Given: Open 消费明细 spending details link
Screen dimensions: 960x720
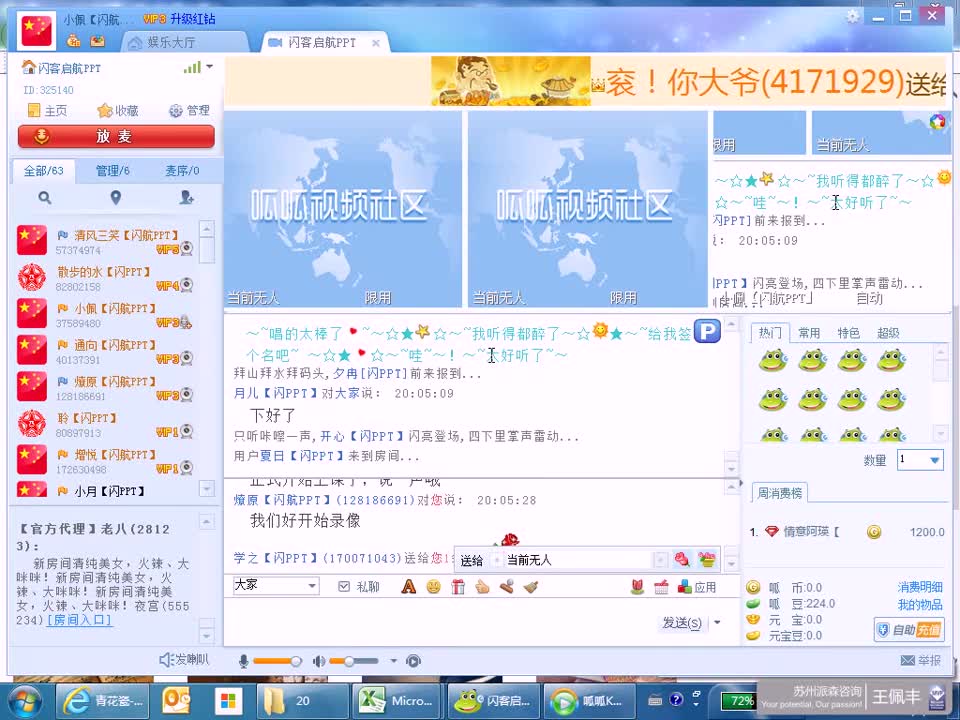Looking at the screenshot, I should point(920,587).
